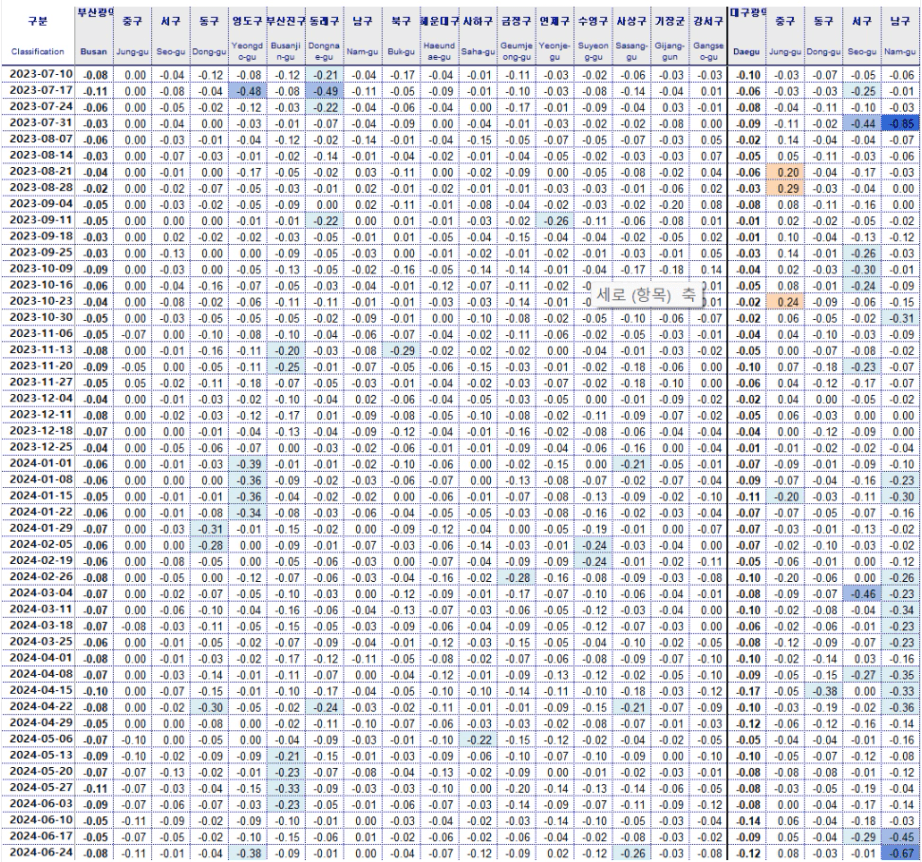922x862 pixels.
Task: Select the -0.22 Saha-gu cell for 2024-05-06
Action: tap(477, 739)
